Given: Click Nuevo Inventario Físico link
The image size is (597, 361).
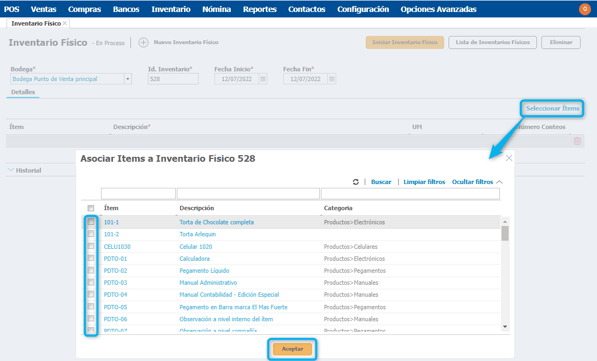Looking at the screenshot, I should (x=186, y=42).
